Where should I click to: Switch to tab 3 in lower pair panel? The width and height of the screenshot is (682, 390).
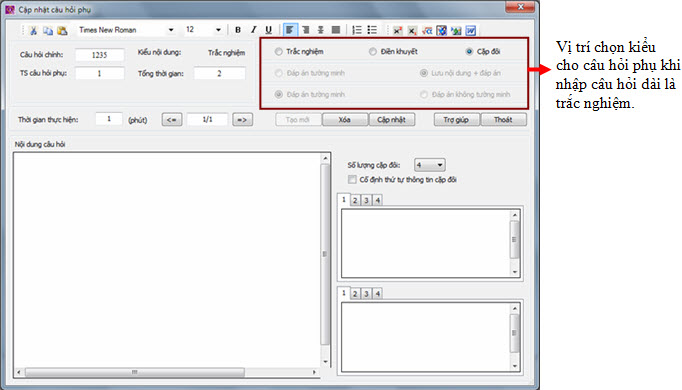click(366, 293)
